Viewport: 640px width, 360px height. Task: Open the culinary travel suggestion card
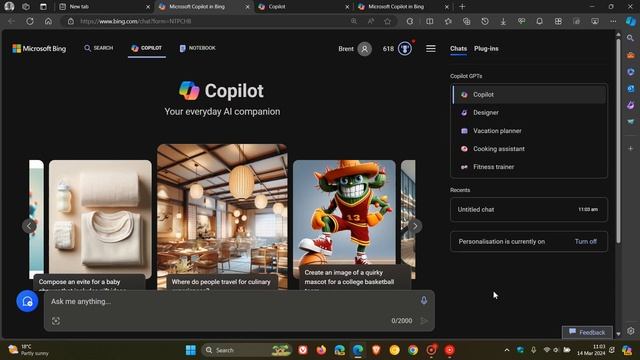point(222,217)
